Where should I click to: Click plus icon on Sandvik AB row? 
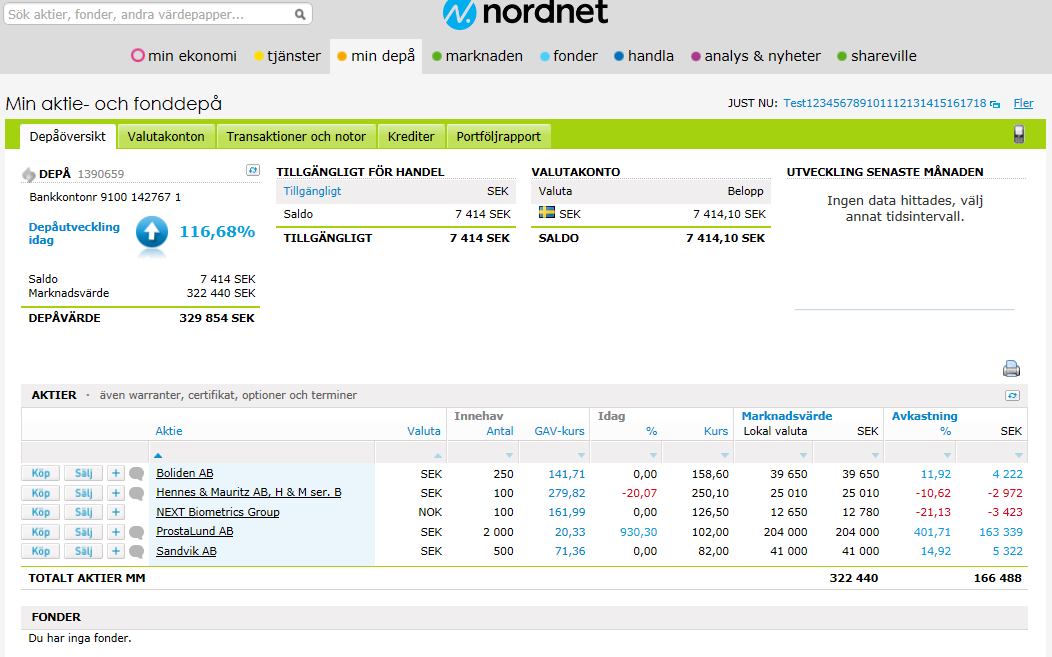coord(115,551)
